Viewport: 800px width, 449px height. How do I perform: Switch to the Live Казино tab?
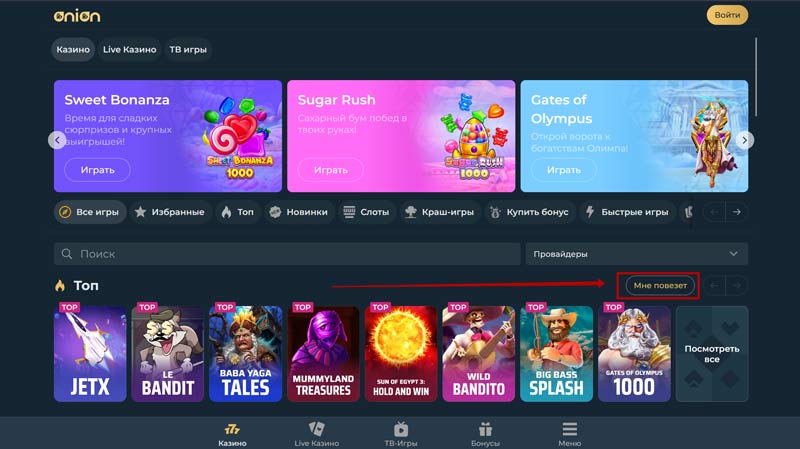coord(130,49)
